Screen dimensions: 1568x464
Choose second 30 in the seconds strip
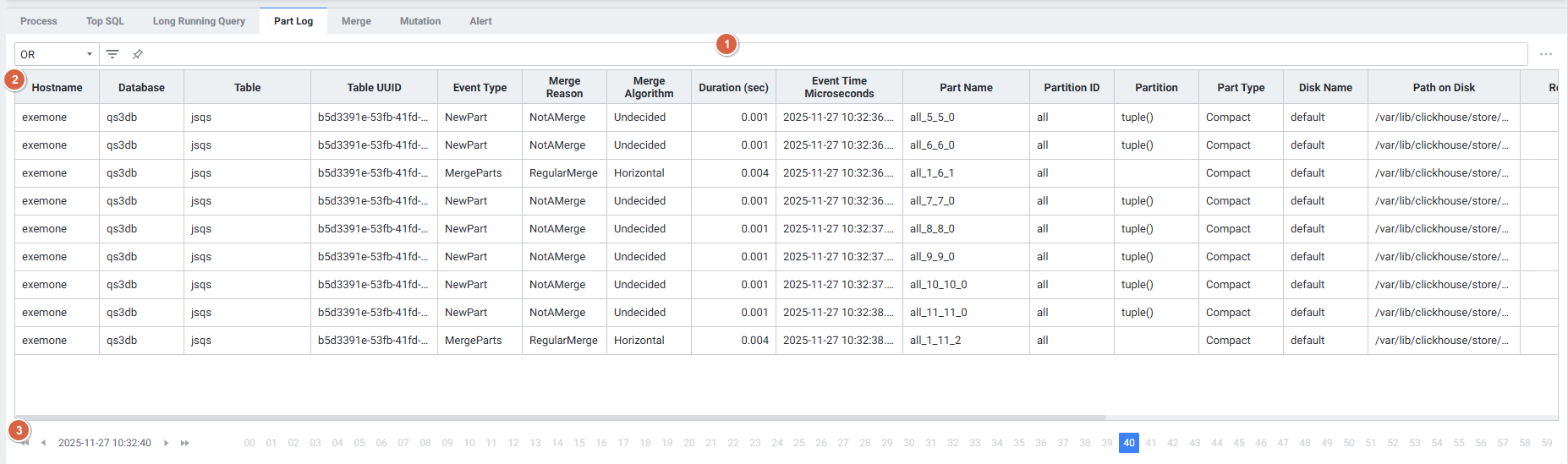[x=908, y=443]
